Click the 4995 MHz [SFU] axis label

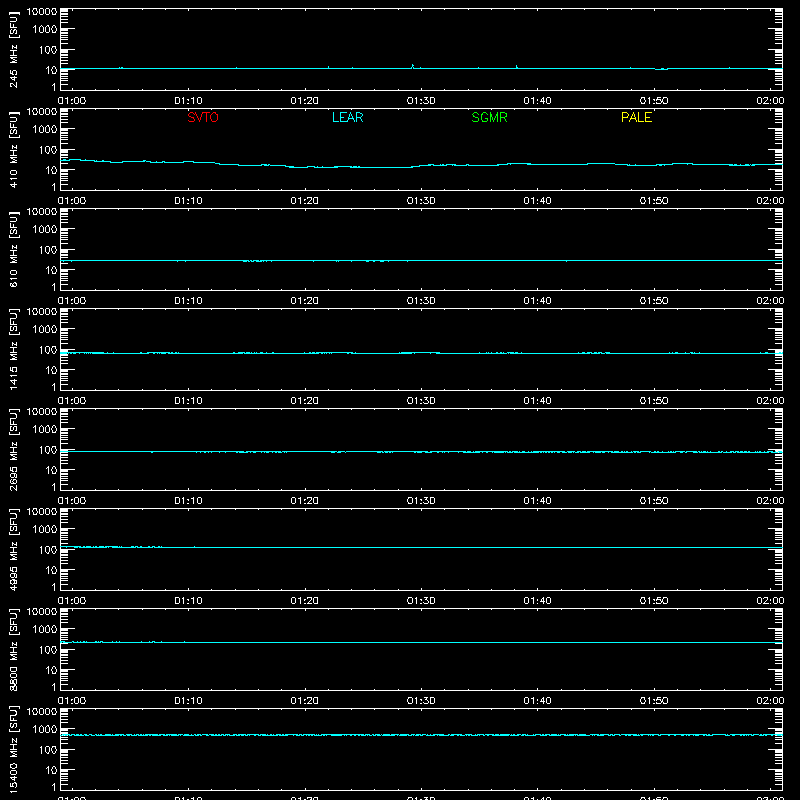point(13,550)
